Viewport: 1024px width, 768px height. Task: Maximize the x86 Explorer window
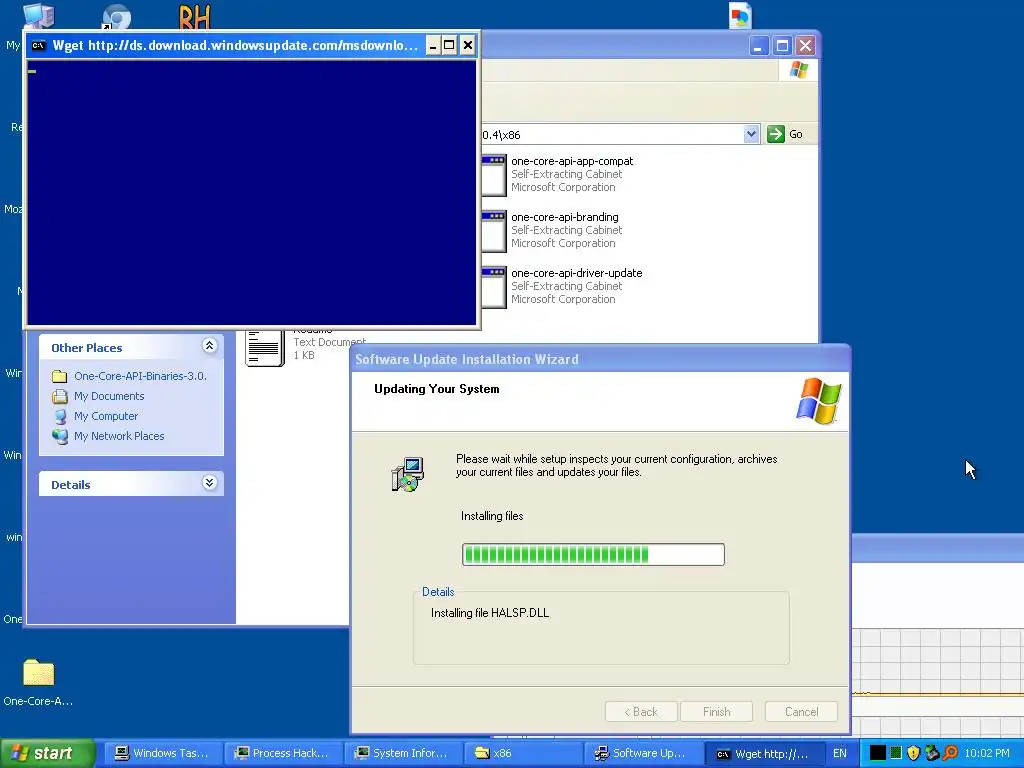782,46
